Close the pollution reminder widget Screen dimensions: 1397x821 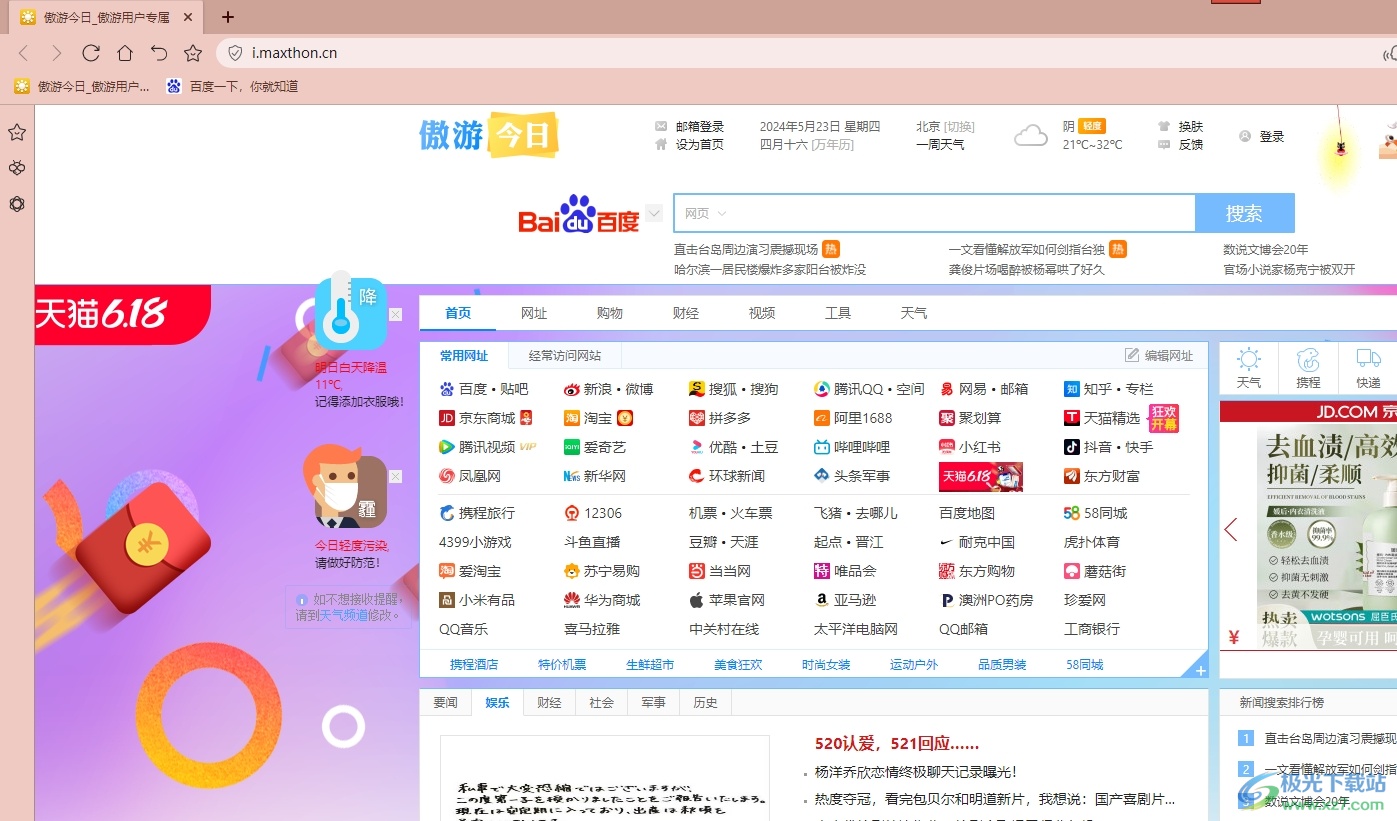[395, 477]
